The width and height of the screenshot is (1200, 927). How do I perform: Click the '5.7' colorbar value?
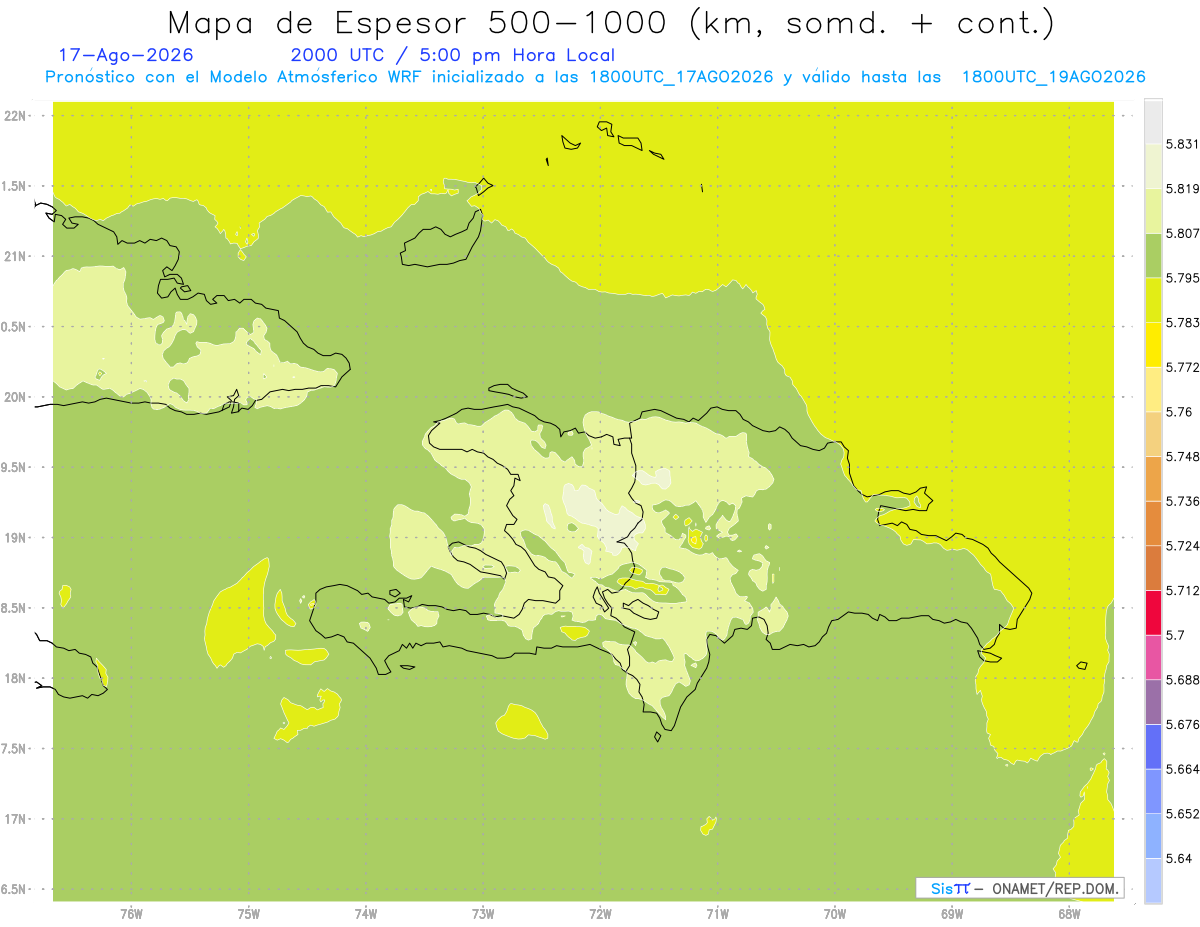[x=1175, y=635]
